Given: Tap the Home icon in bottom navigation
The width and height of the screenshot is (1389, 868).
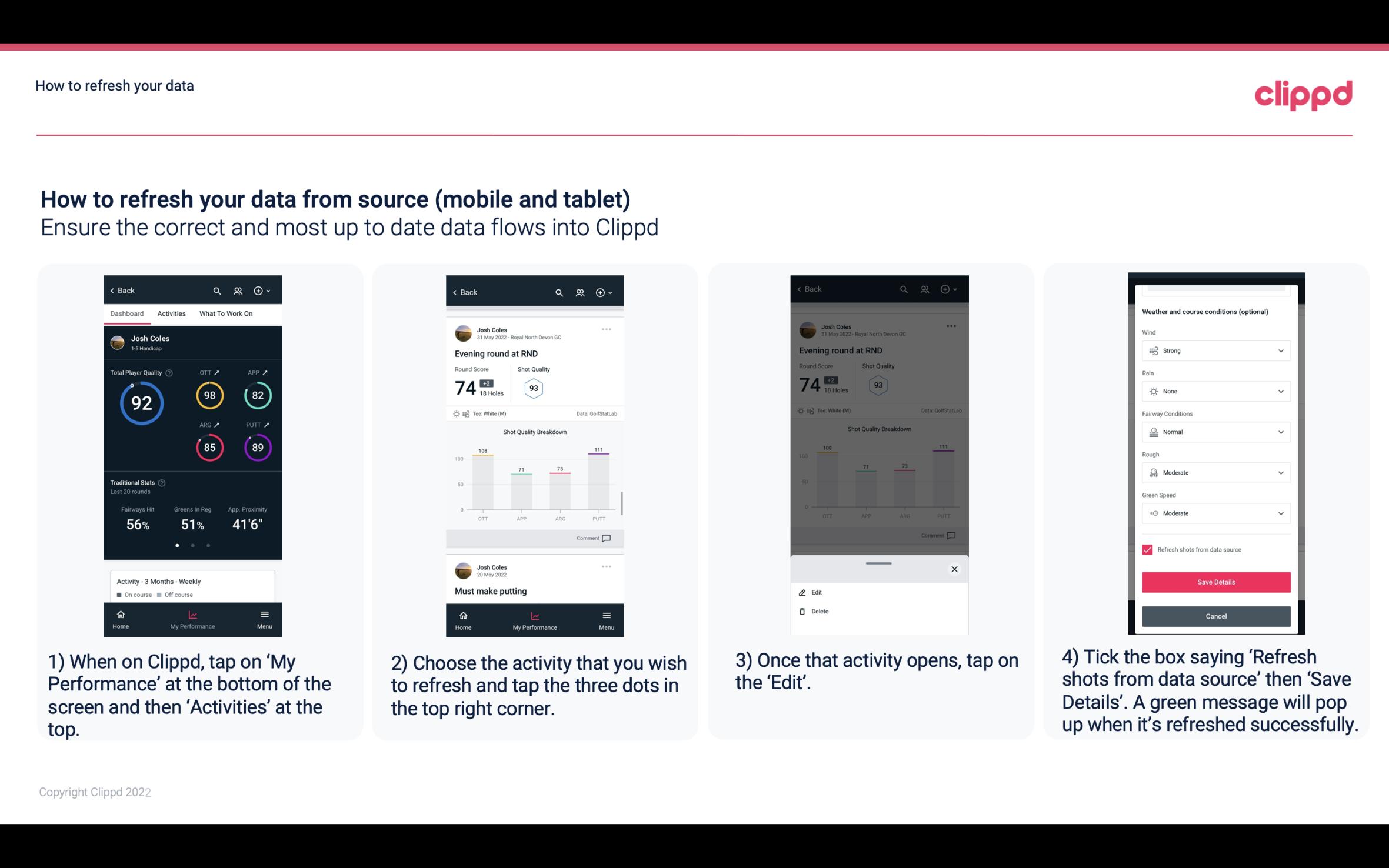Looking at the screenshot, I should pos(121,614).
